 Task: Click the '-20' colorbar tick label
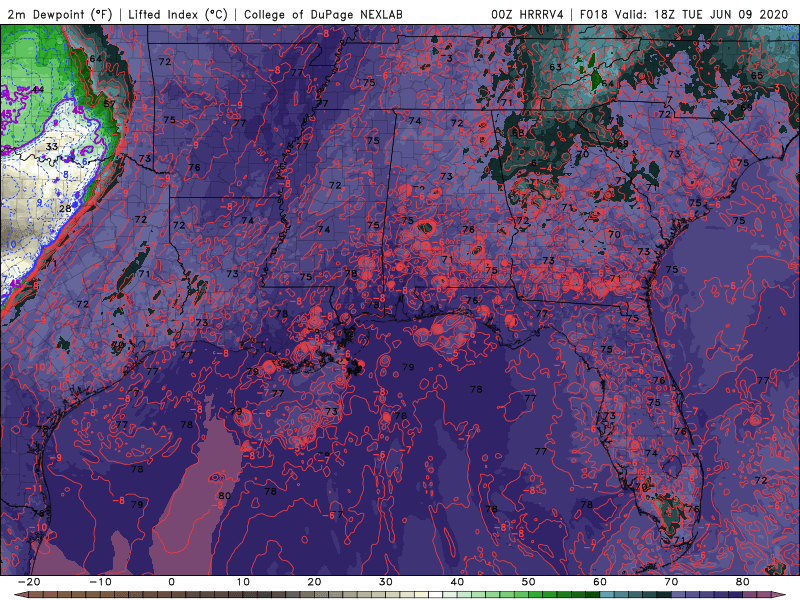tap(29, 582)
